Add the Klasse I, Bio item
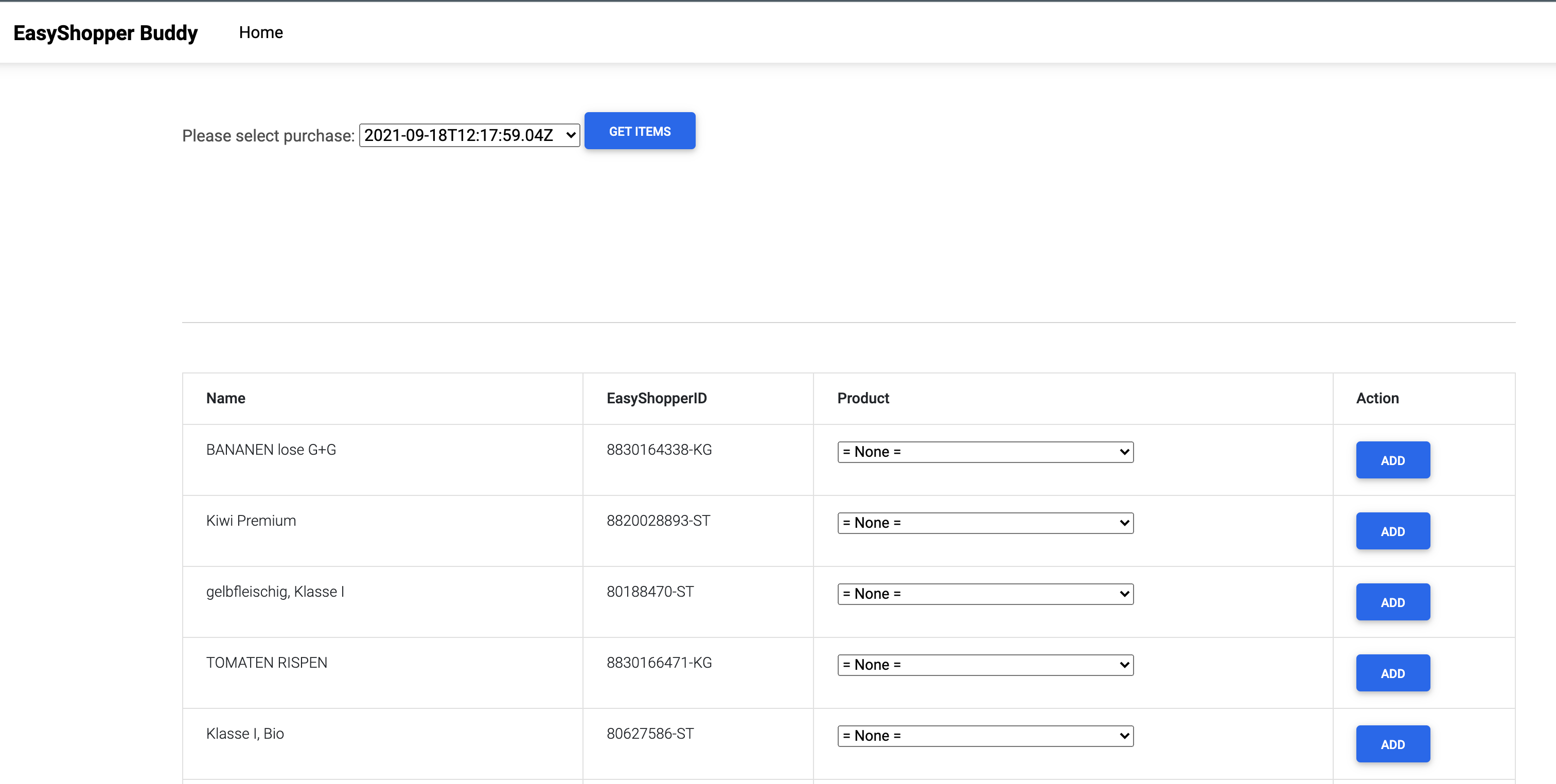The image size is (1556, 784). pos(1393,744)
